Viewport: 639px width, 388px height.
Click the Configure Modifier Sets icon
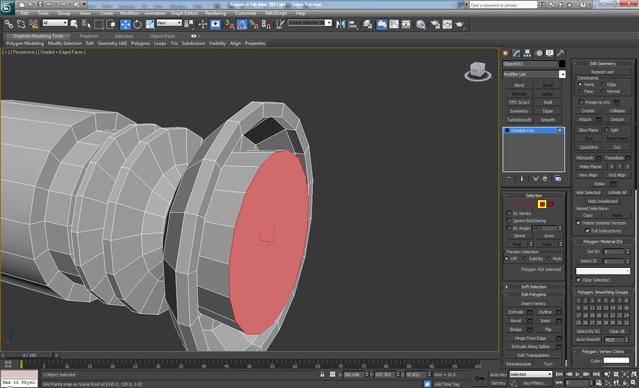[558, 179]
